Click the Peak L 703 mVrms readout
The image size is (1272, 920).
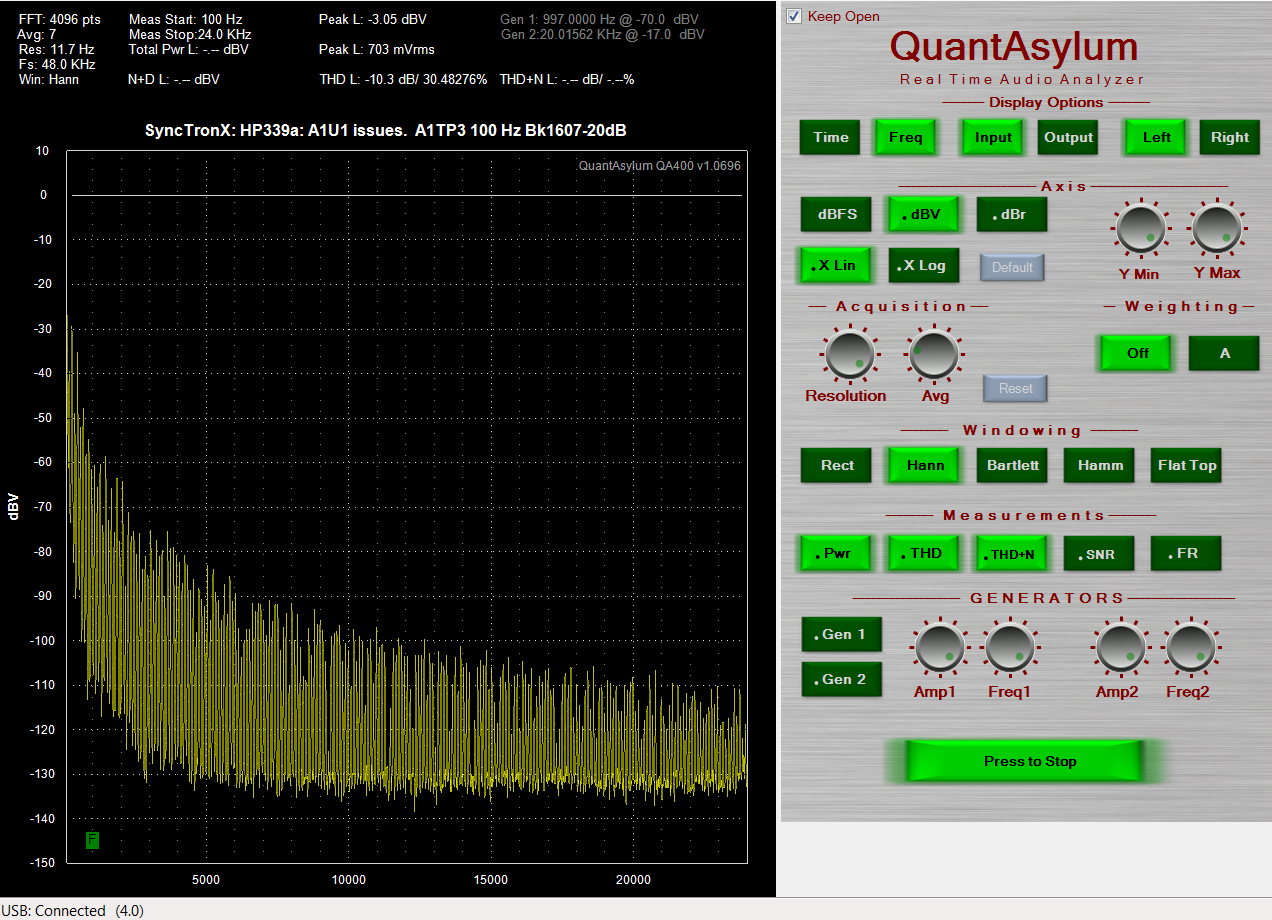click(x=377, y=49)
